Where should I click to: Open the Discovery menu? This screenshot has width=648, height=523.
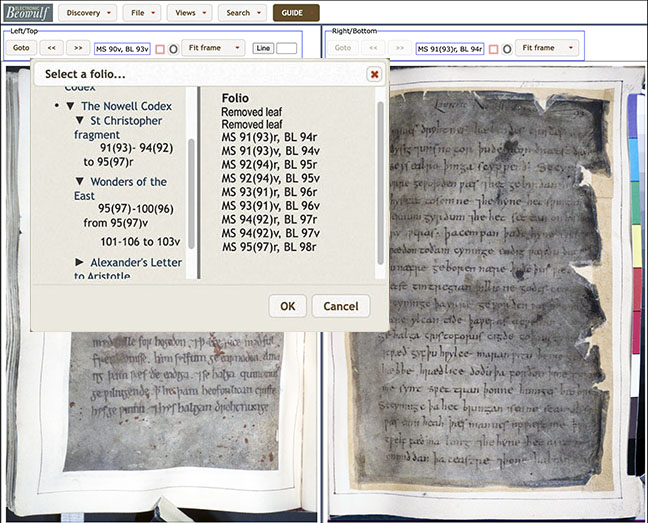pos(88,13)
